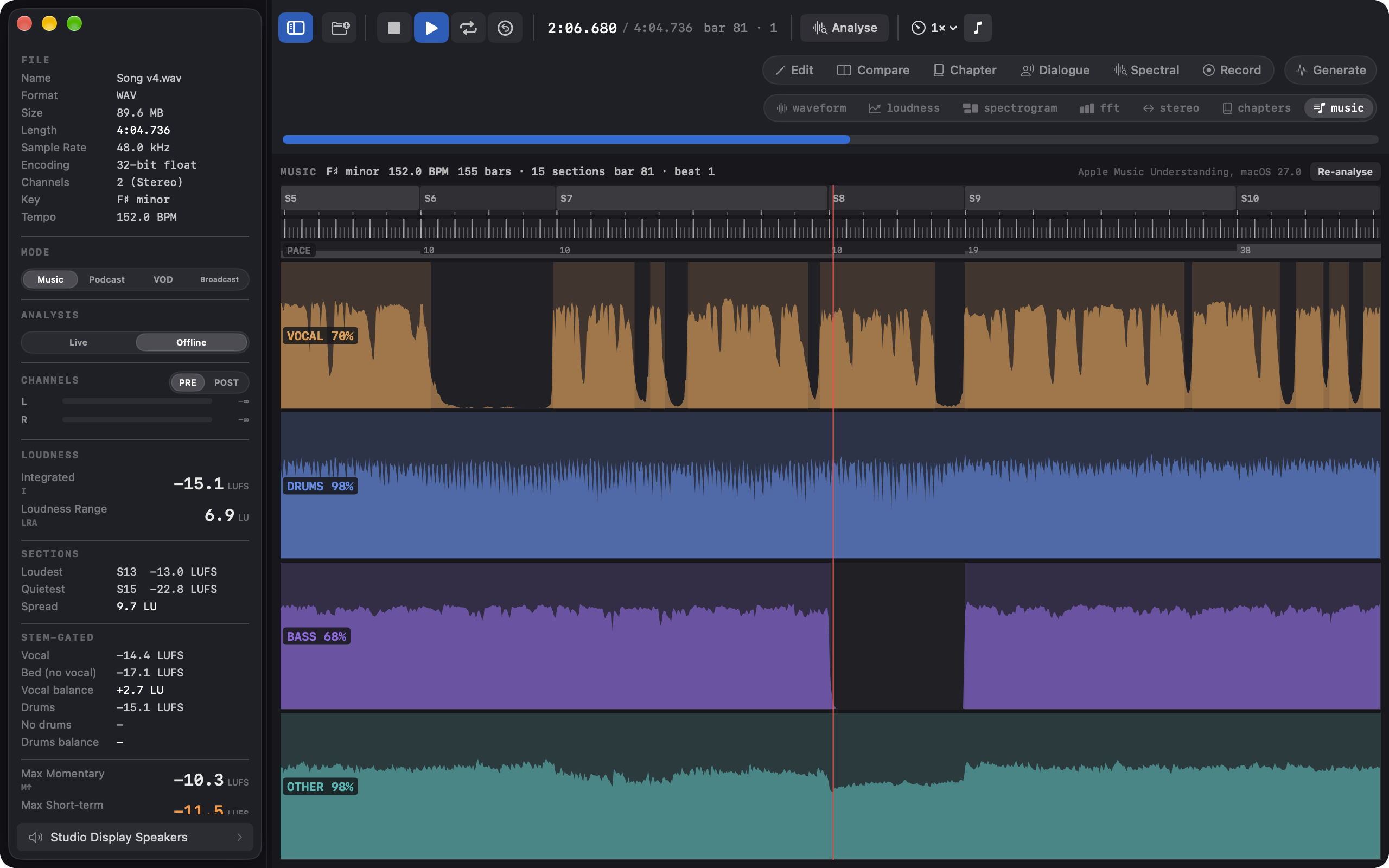This screenshot has width=1389, height=868.
Task: Show the stereo view
Action: click(x=1171, y=108)
